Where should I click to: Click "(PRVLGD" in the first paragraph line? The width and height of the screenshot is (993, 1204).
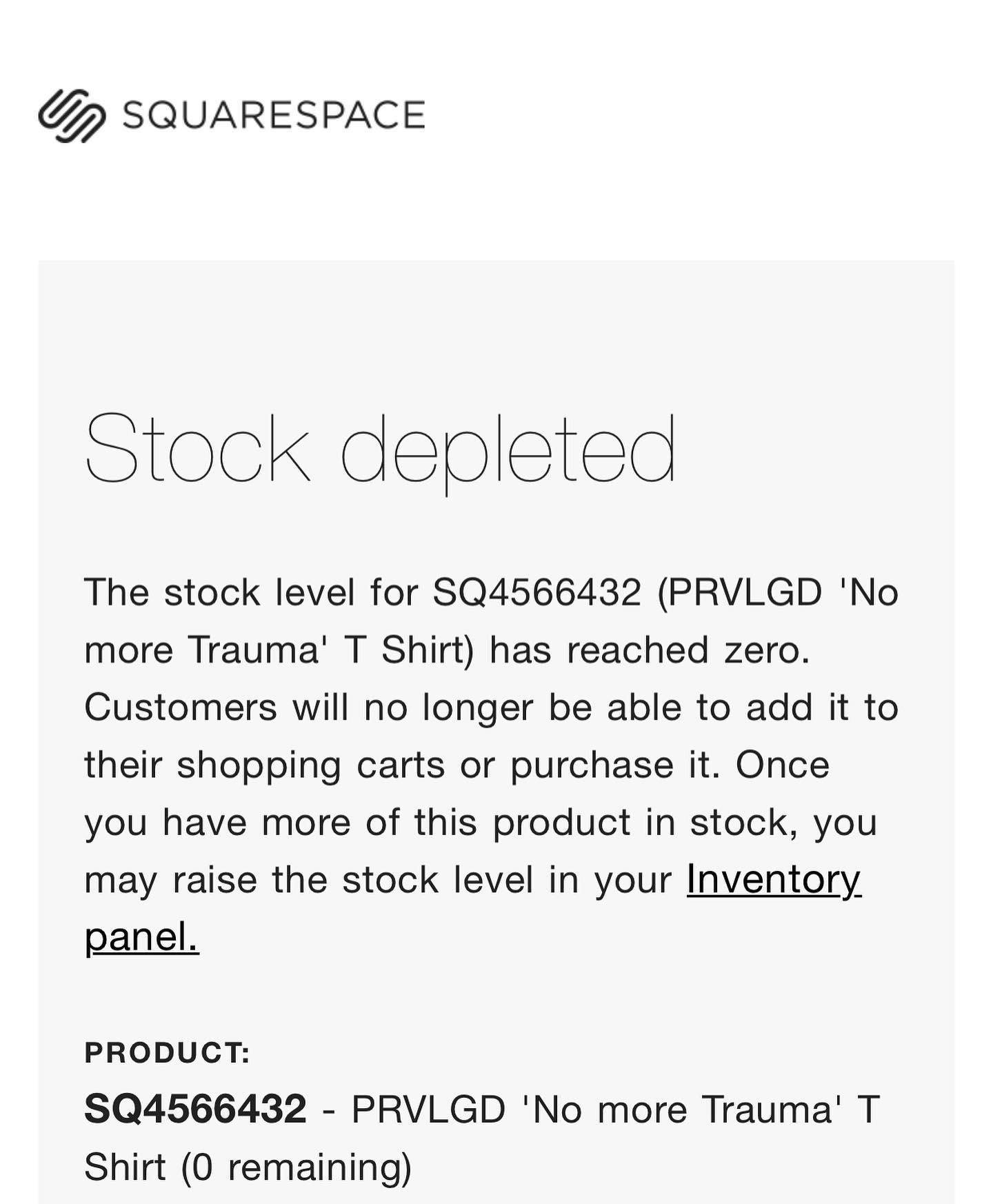tap(740, 593)
